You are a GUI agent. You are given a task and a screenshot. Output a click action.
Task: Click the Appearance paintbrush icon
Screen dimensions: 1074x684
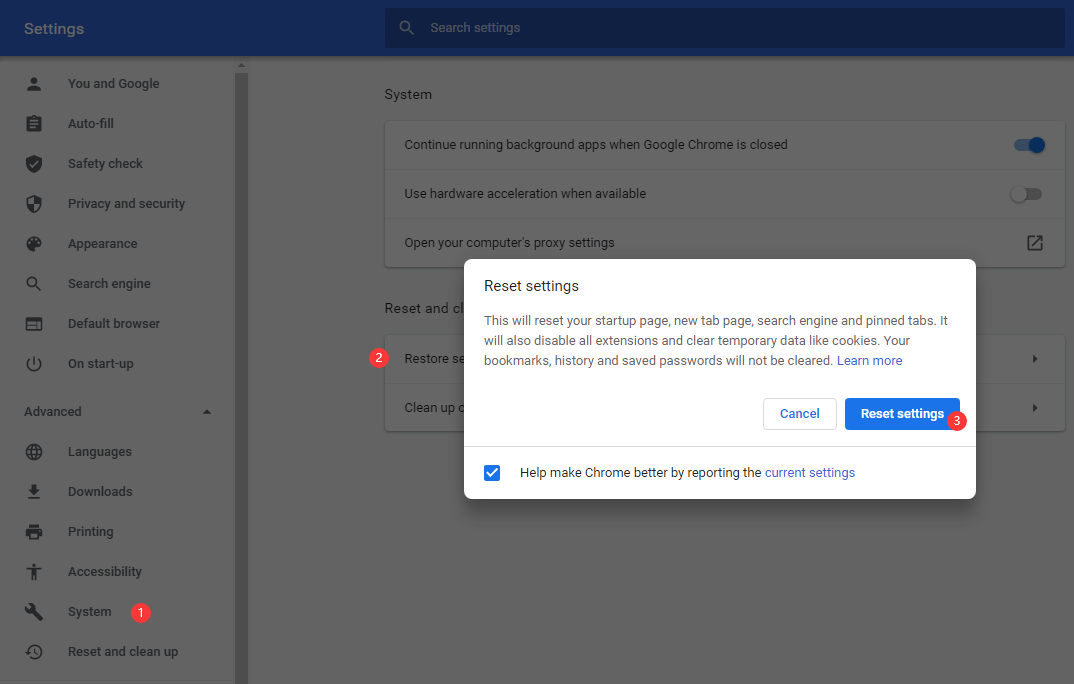pos(34,243)
